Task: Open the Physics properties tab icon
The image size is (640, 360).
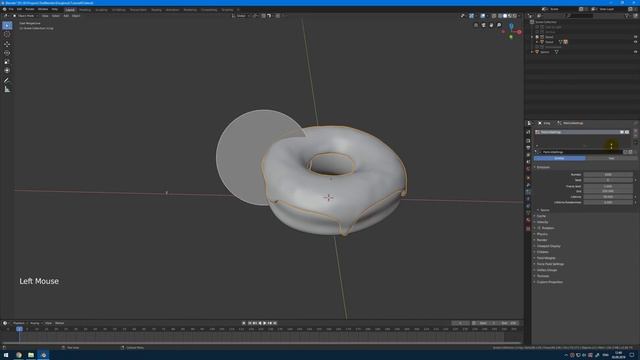Action: click(528, 199)
